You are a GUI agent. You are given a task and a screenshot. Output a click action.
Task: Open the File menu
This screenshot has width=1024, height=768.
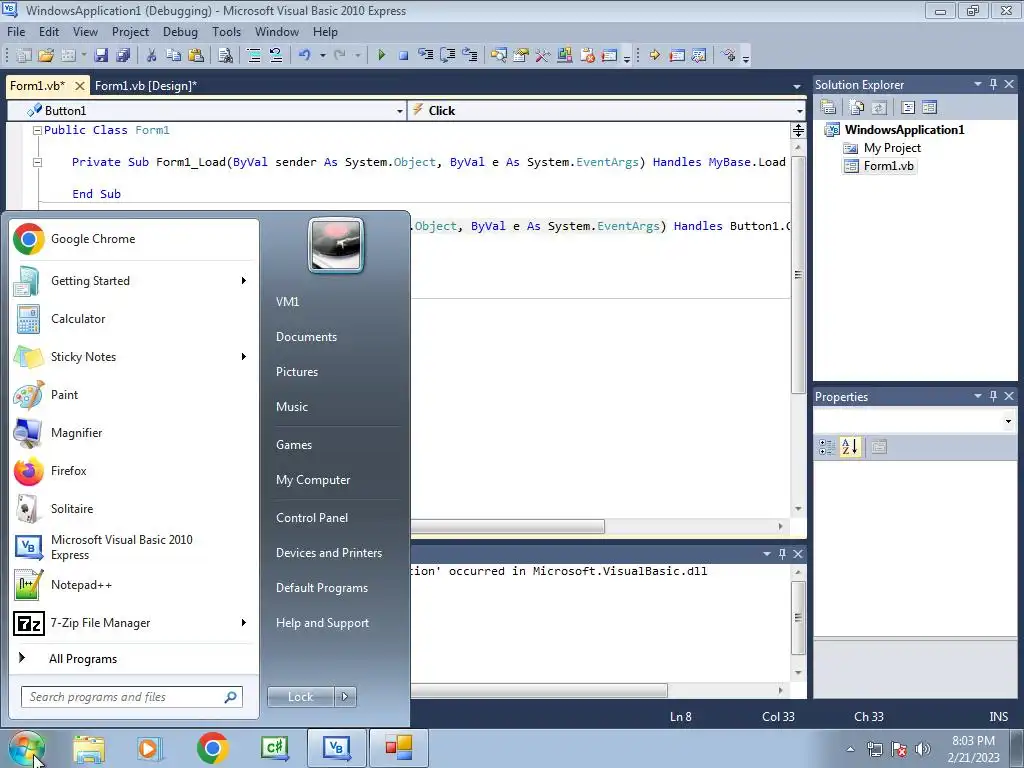coord(16,31)
